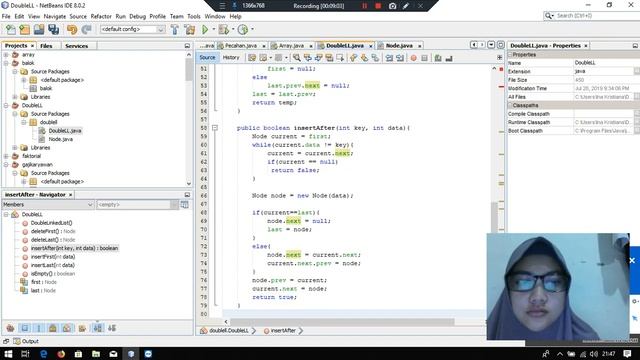
Task: Click the Debug Project toolbar icon
Action: point(224,29)
